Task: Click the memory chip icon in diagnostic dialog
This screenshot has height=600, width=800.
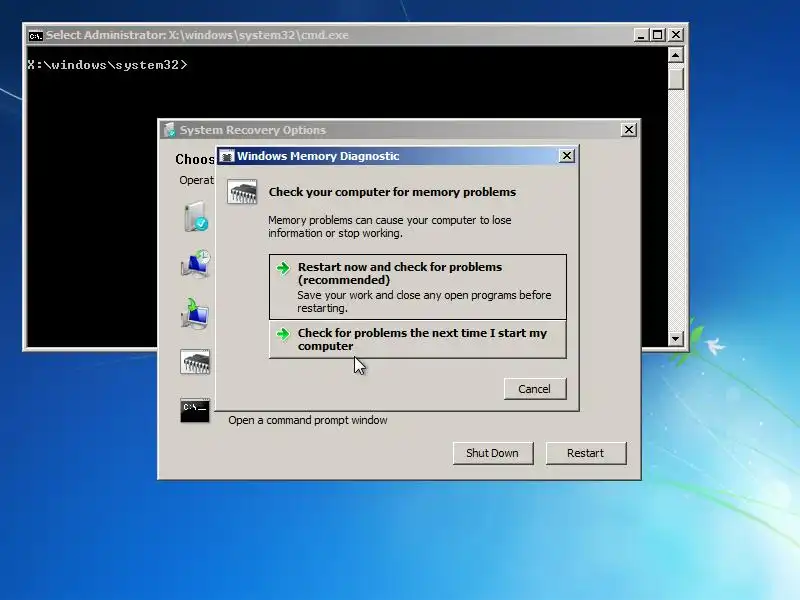Action: pyautogui.click(x=242, y=192)
